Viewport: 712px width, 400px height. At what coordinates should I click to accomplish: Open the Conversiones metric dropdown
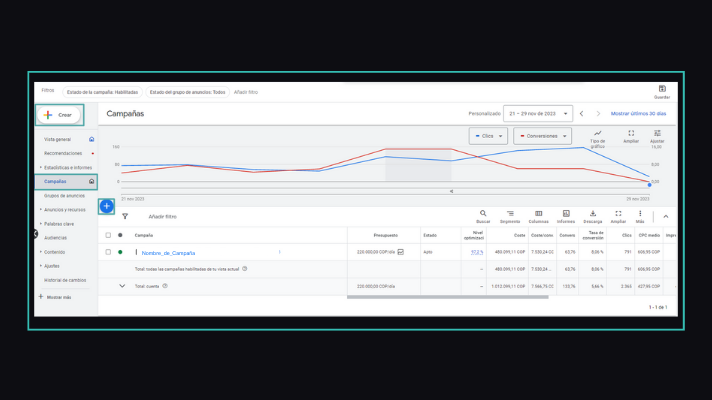point(542,136)
